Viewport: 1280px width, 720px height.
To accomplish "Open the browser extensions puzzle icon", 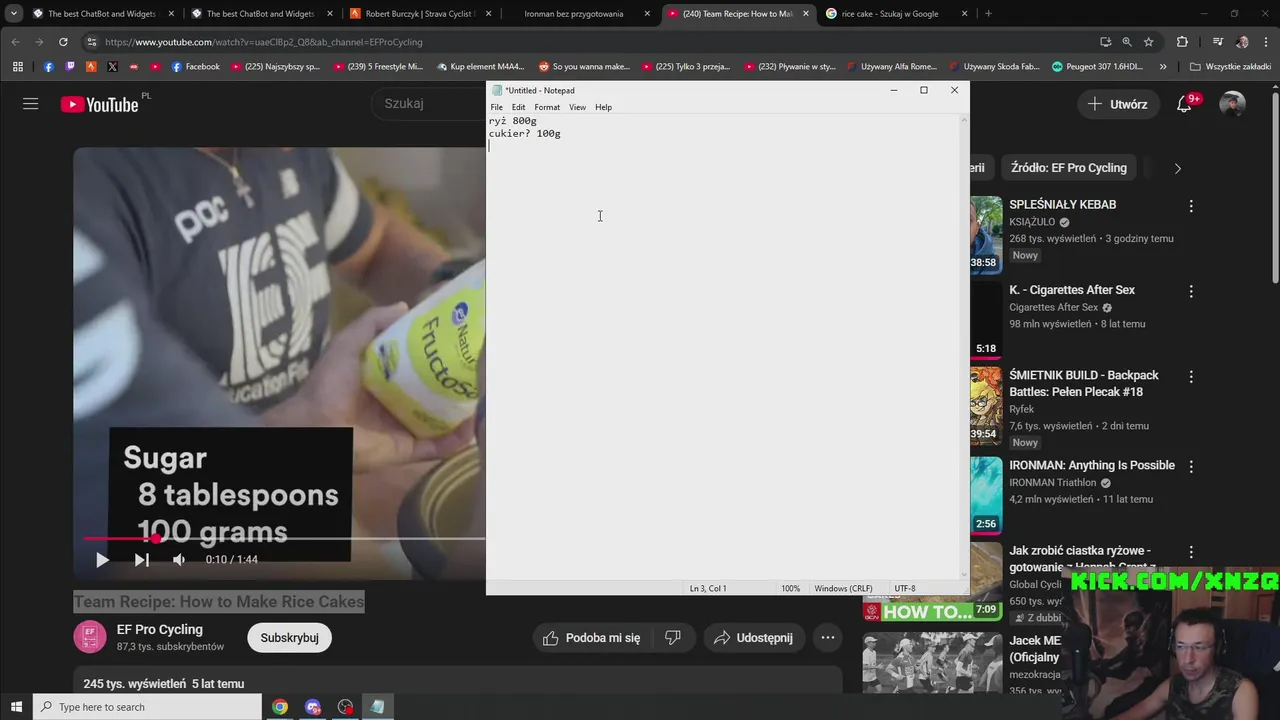I will [x=1182, y=42].
